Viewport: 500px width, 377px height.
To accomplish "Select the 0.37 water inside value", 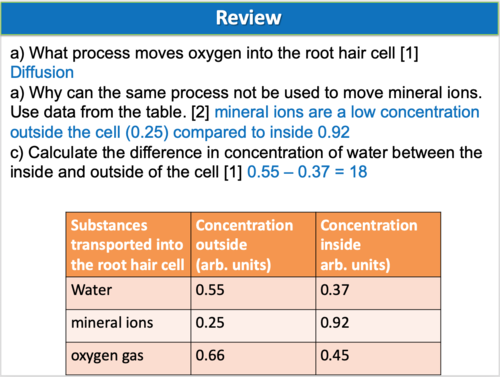I will tap(378, 293).
